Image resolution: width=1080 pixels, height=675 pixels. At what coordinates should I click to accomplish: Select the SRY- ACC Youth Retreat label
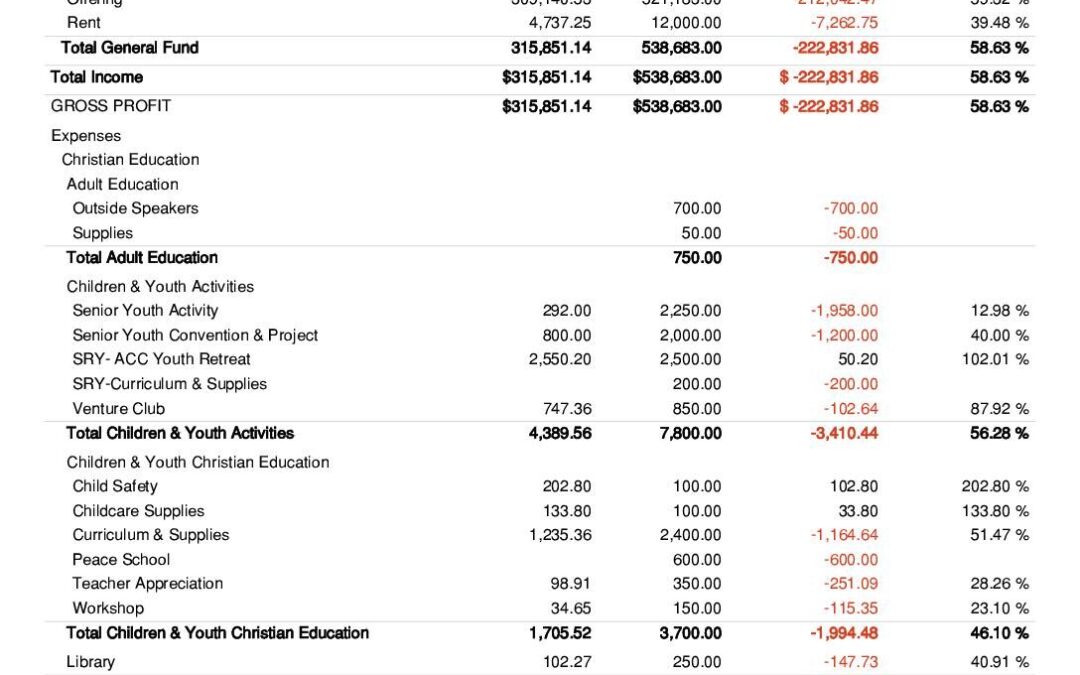[161, 359]
